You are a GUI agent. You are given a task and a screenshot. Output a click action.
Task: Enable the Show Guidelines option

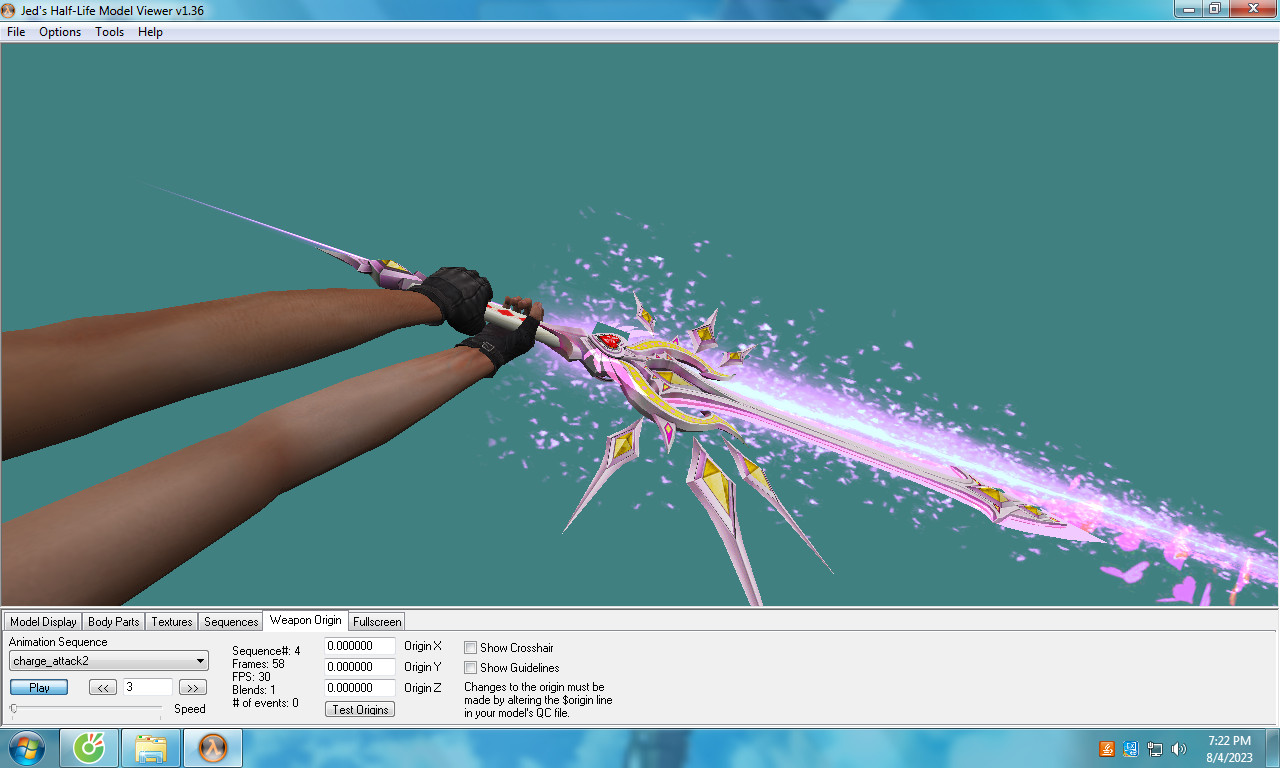pyautogui.click(x=470, y=667)
